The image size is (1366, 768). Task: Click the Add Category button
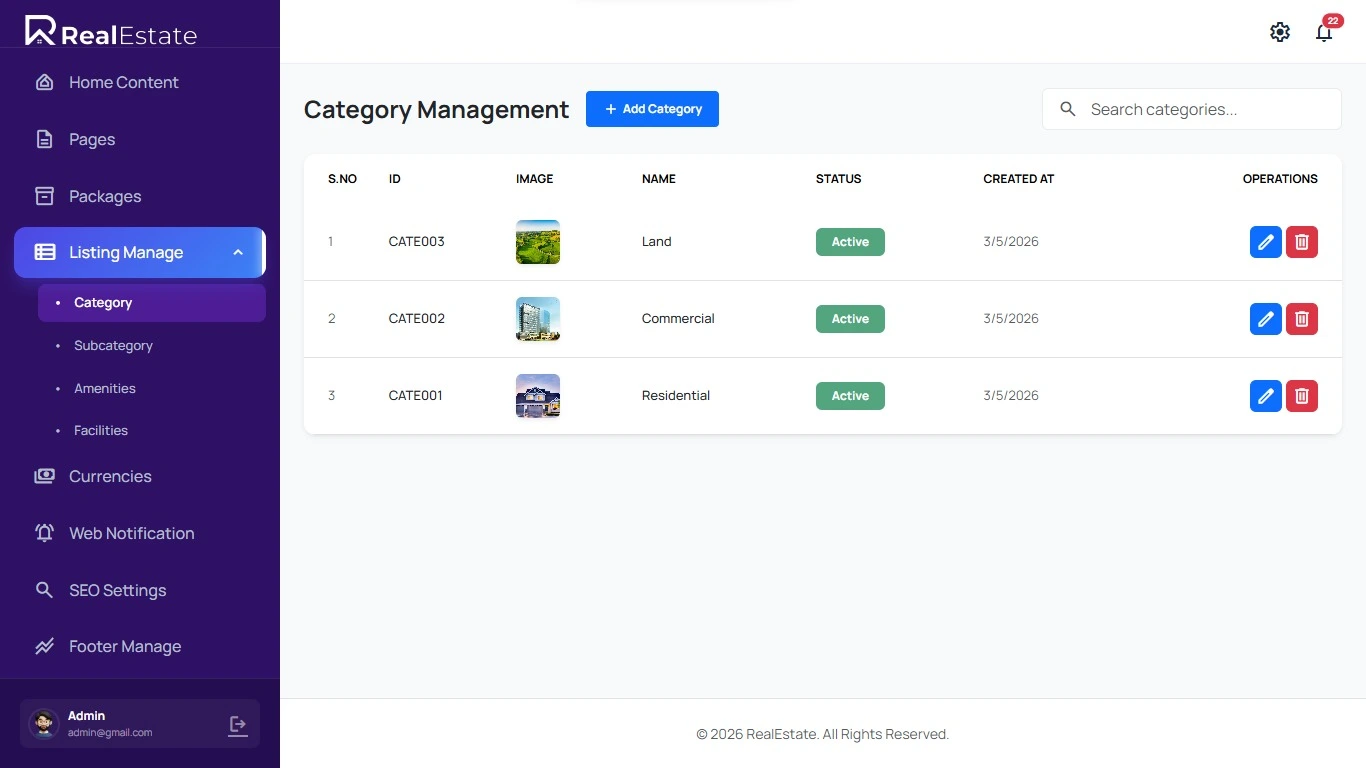pos(652,109)
